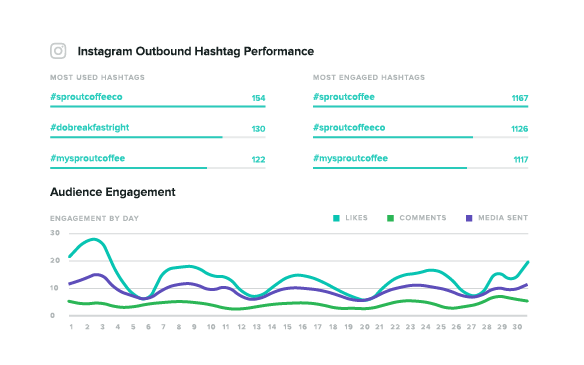Screen dimensions: 584x365
Task: Toggle the MEDIA SENT legend label
Action: pyautogui.click(x=503, y=218)
